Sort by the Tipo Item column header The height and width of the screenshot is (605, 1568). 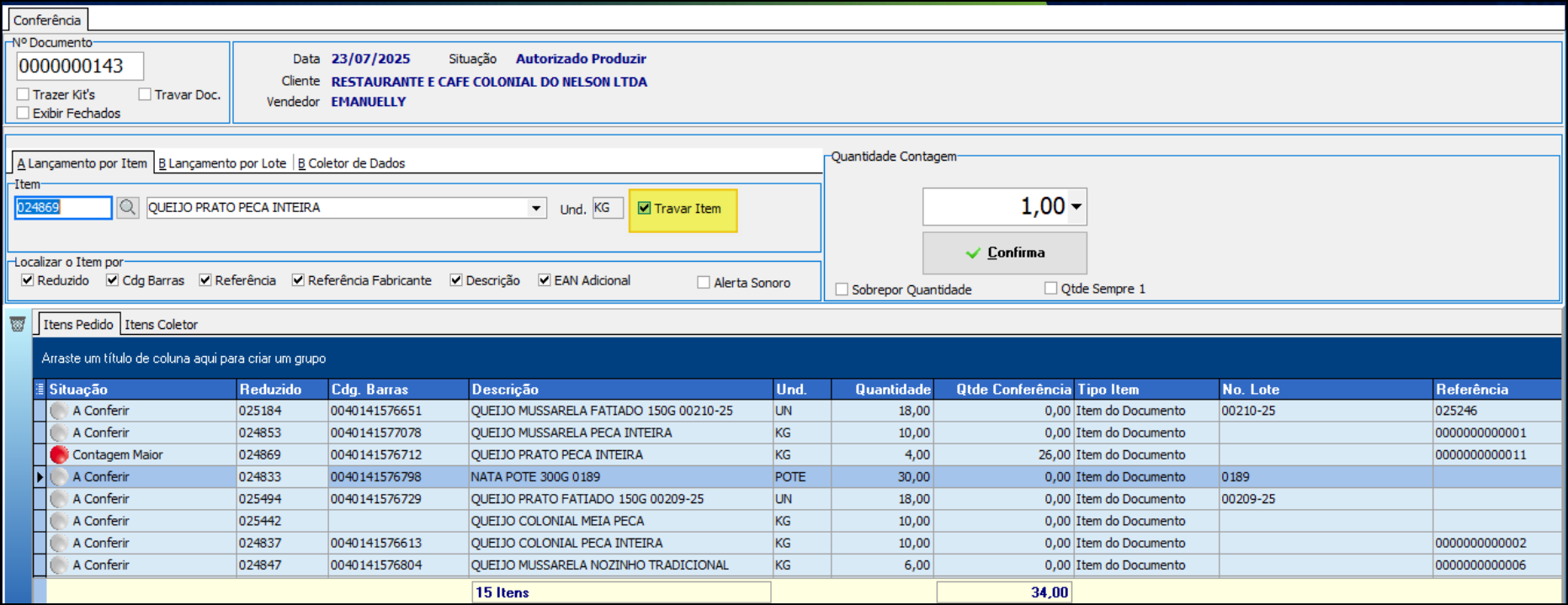click(1146, 389)
